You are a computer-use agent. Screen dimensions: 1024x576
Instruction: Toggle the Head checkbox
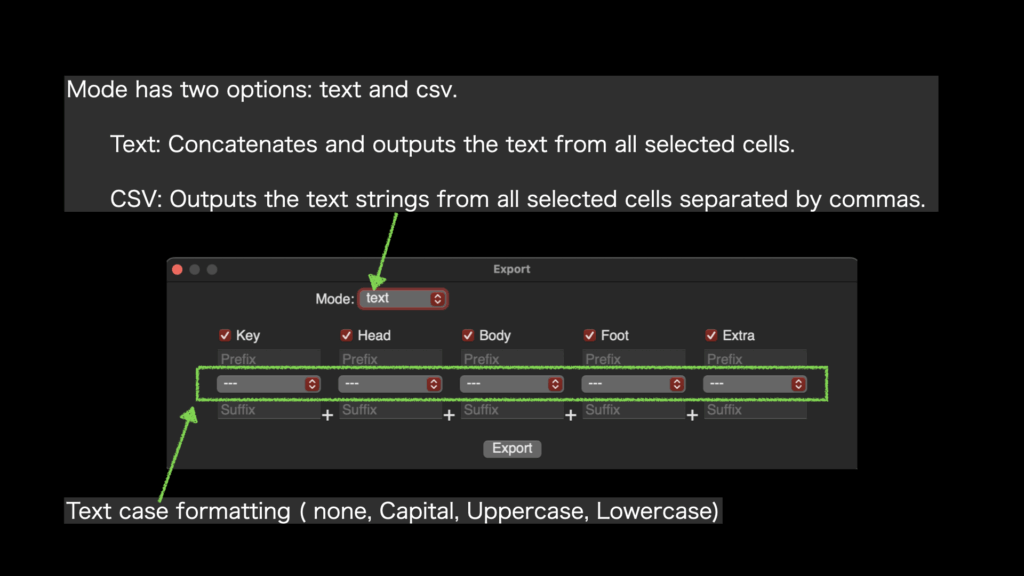347,336
